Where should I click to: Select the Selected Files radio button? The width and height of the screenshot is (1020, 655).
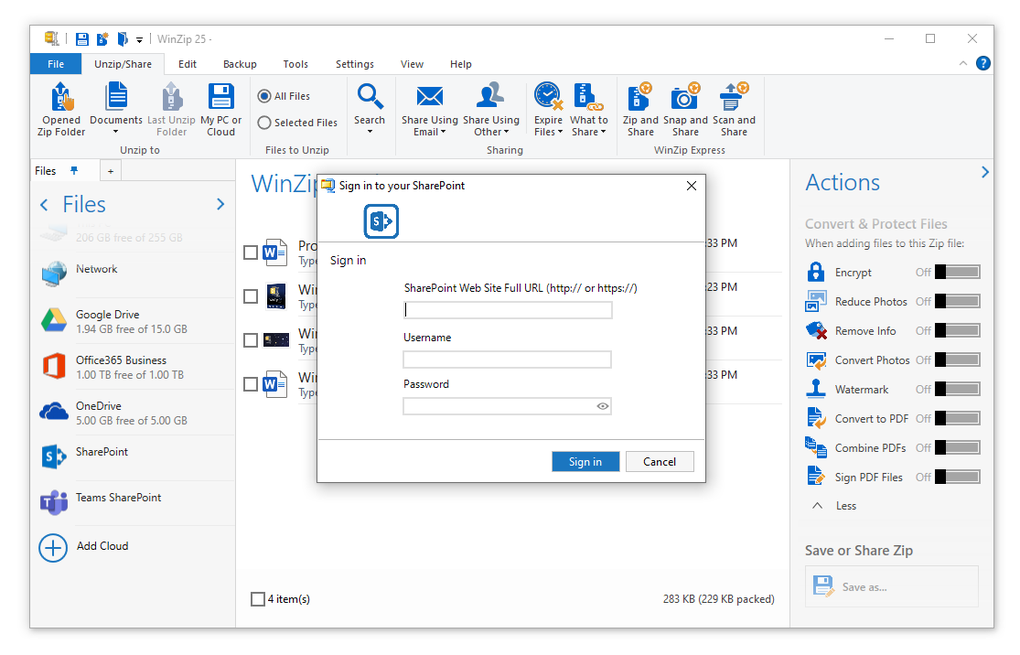click(x=264, y=122)
